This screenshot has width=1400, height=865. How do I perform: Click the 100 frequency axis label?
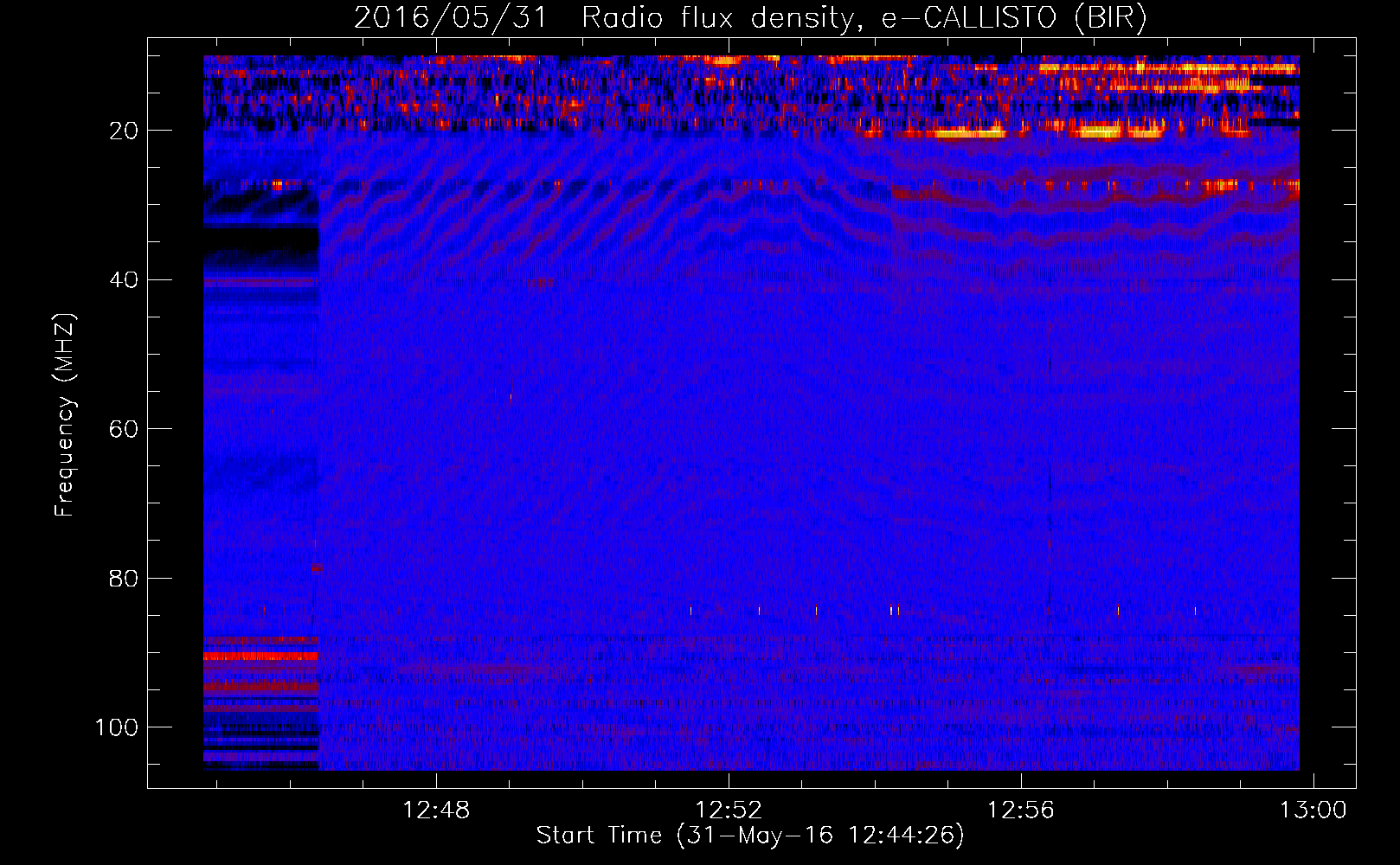pos(117,727)
